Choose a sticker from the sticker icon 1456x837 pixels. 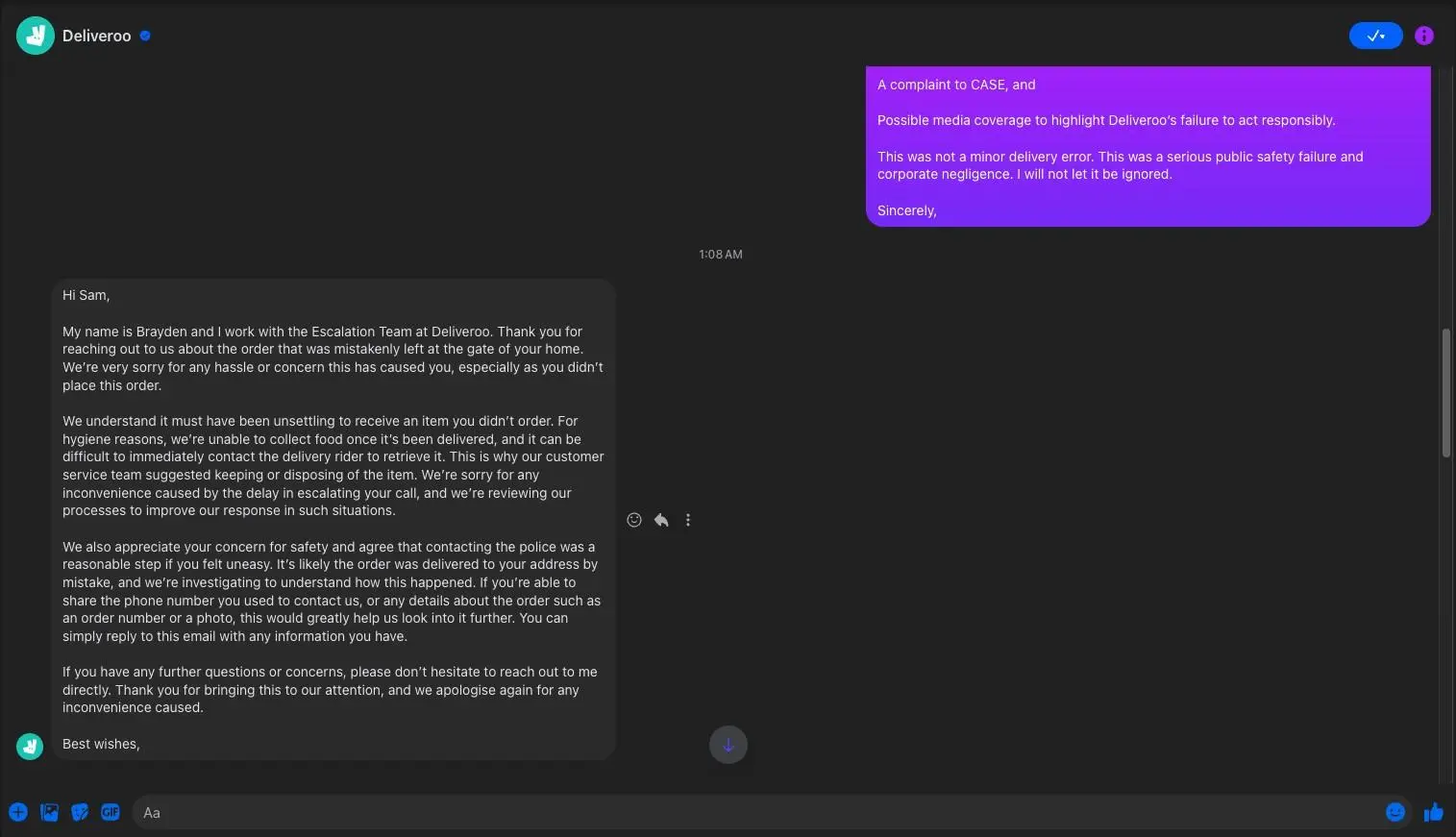point(80,812)
